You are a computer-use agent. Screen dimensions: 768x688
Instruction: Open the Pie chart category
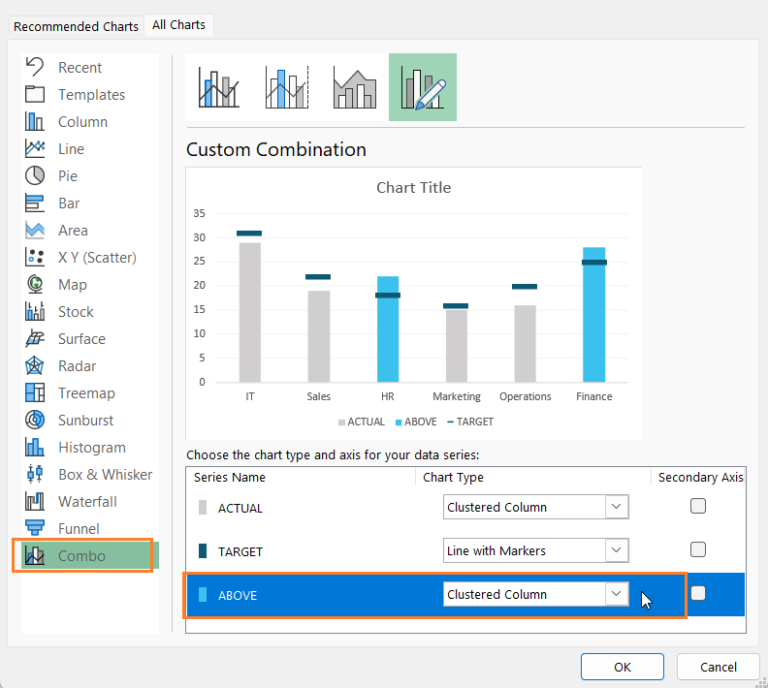[x=67, y=176]
